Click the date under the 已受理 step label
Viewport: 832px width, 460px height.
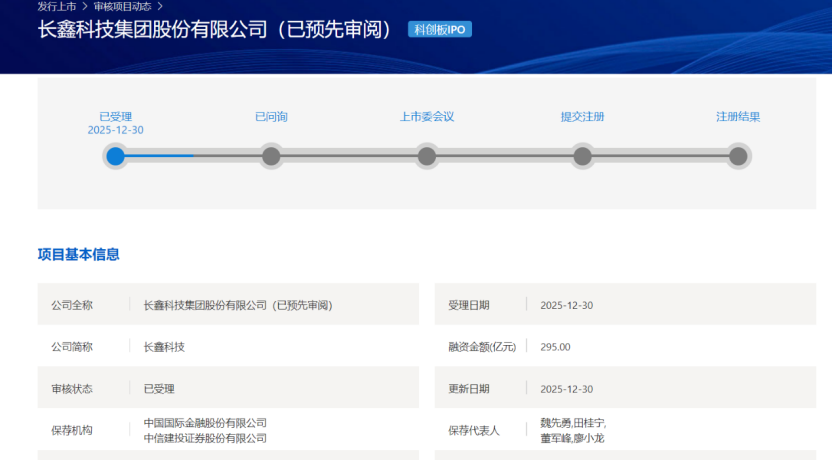[x=115, y=130]
